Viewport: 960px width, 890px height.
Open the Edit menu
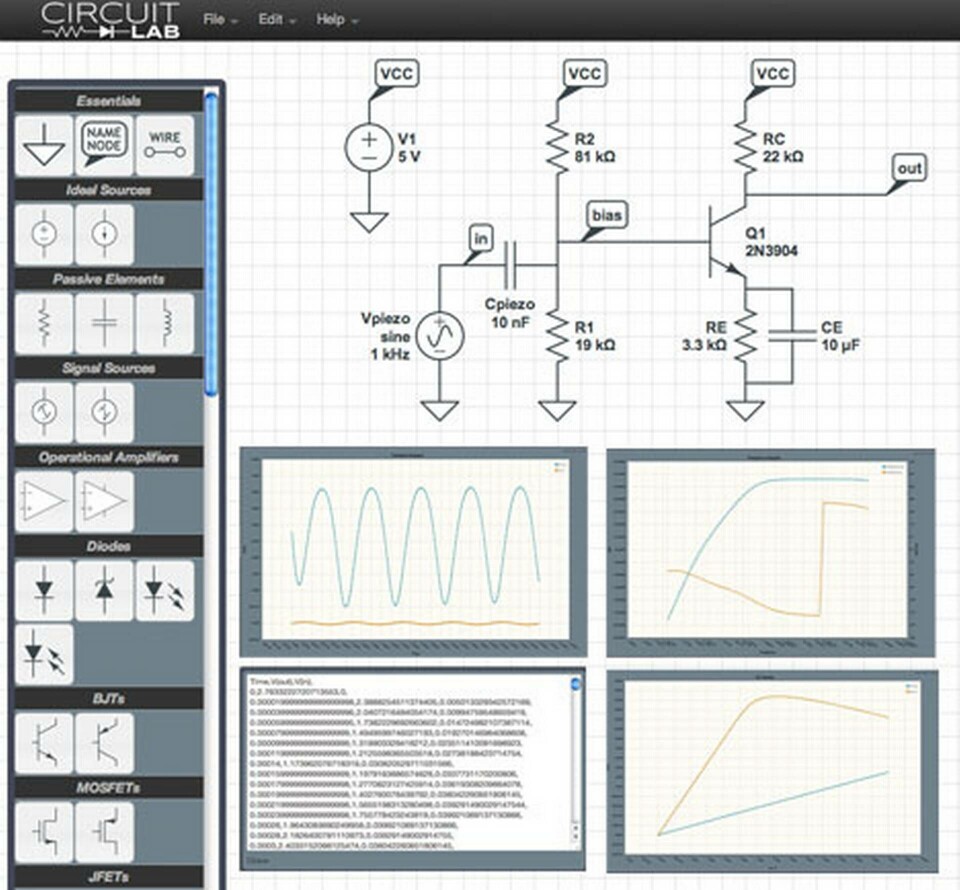(276, 20)
